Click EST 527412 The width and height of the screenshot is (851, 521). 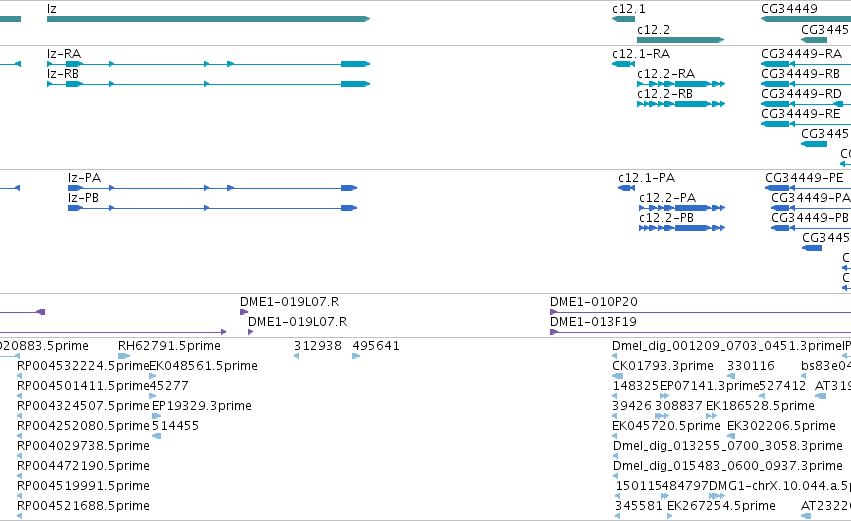tap(762, 396)
